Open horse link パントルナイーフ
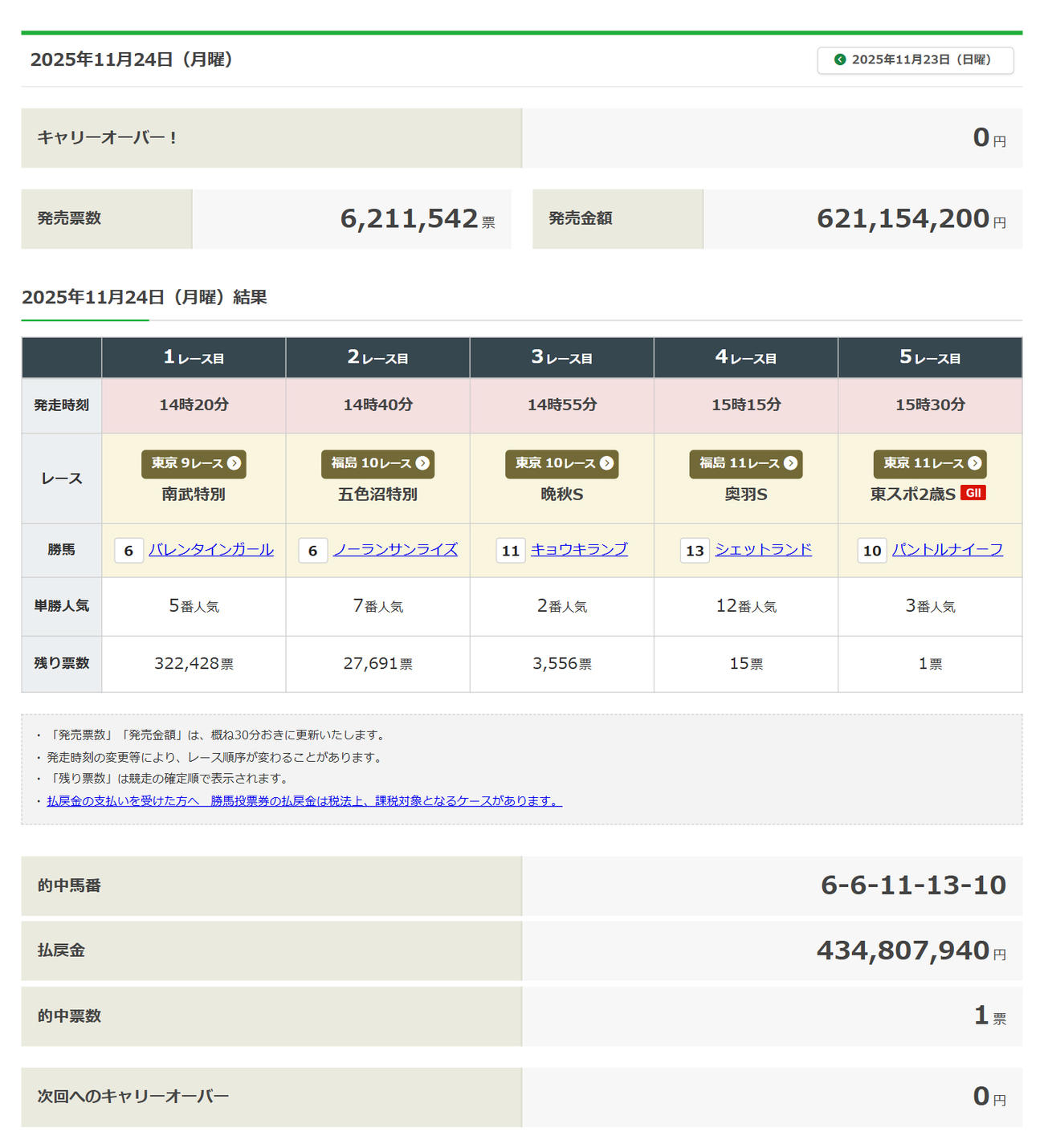This screenshot has height=1148, width=1044. (x=948, y=550)
